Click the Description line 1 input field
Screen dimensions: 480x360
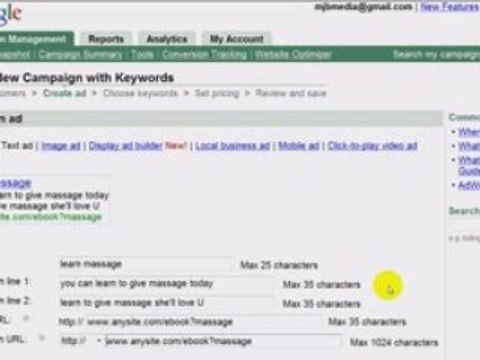pyautogui.click(x=167, y=284)
